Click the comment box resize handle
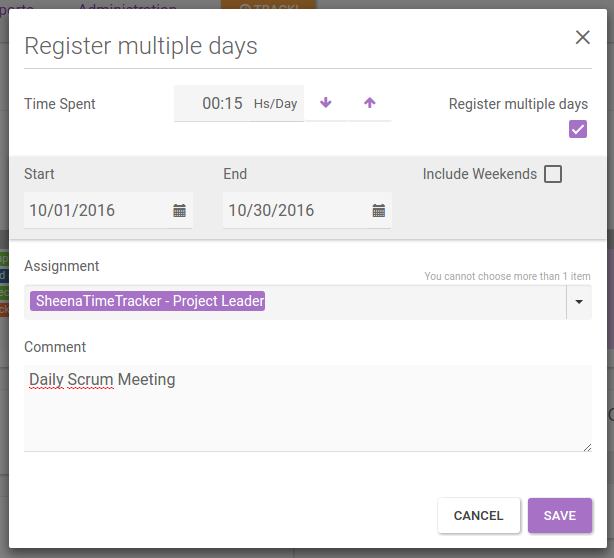 [x=587, y=447]
